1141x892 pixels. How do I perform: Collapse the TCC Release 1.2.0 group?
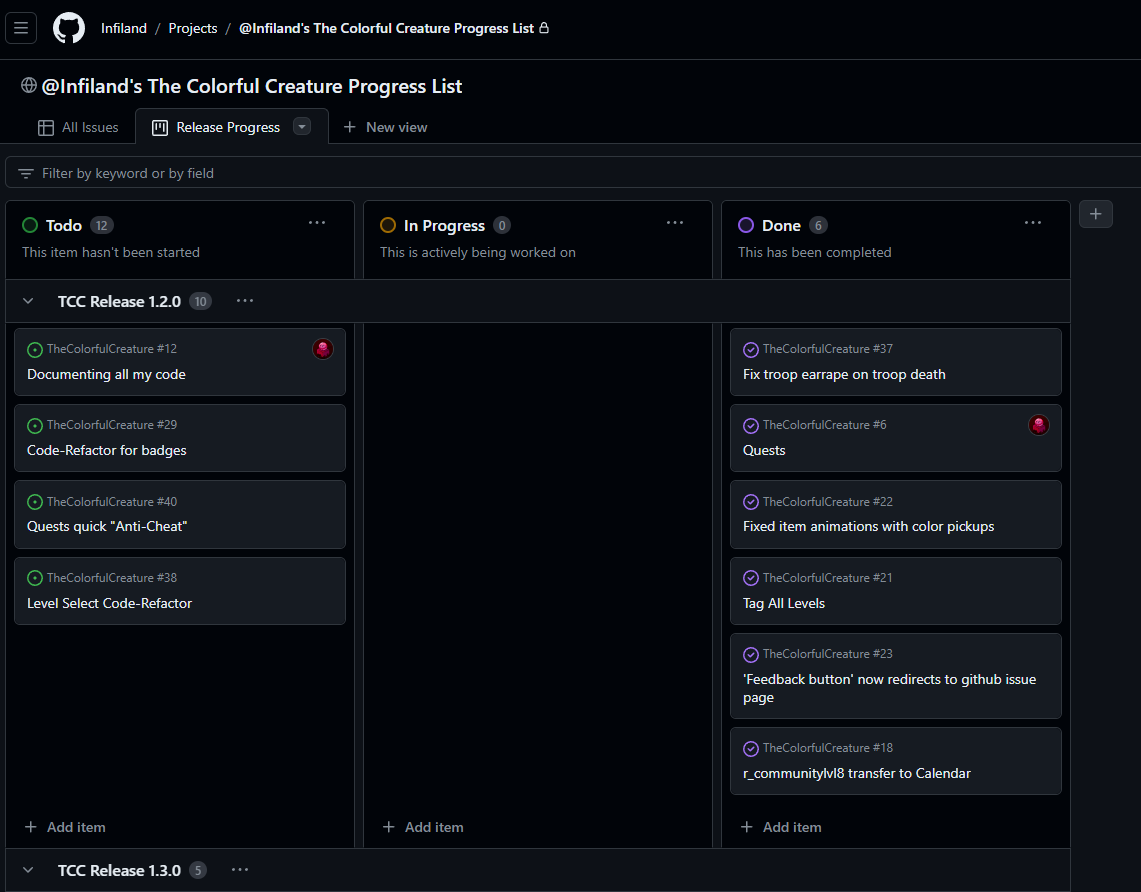(27, 300)
